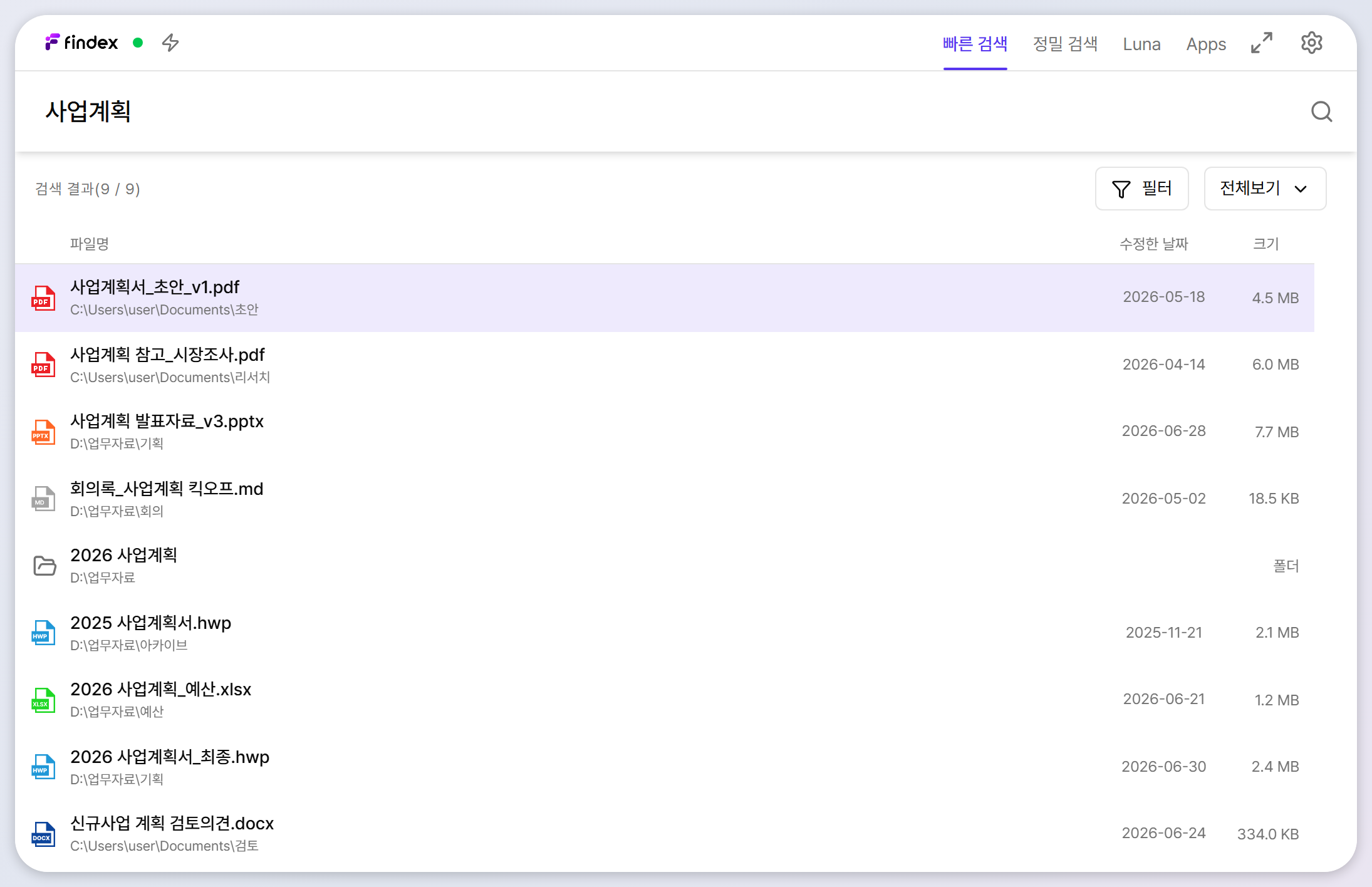Click the date 2026-04-14
1372x887 pixels.
(x=1163, y=365)
